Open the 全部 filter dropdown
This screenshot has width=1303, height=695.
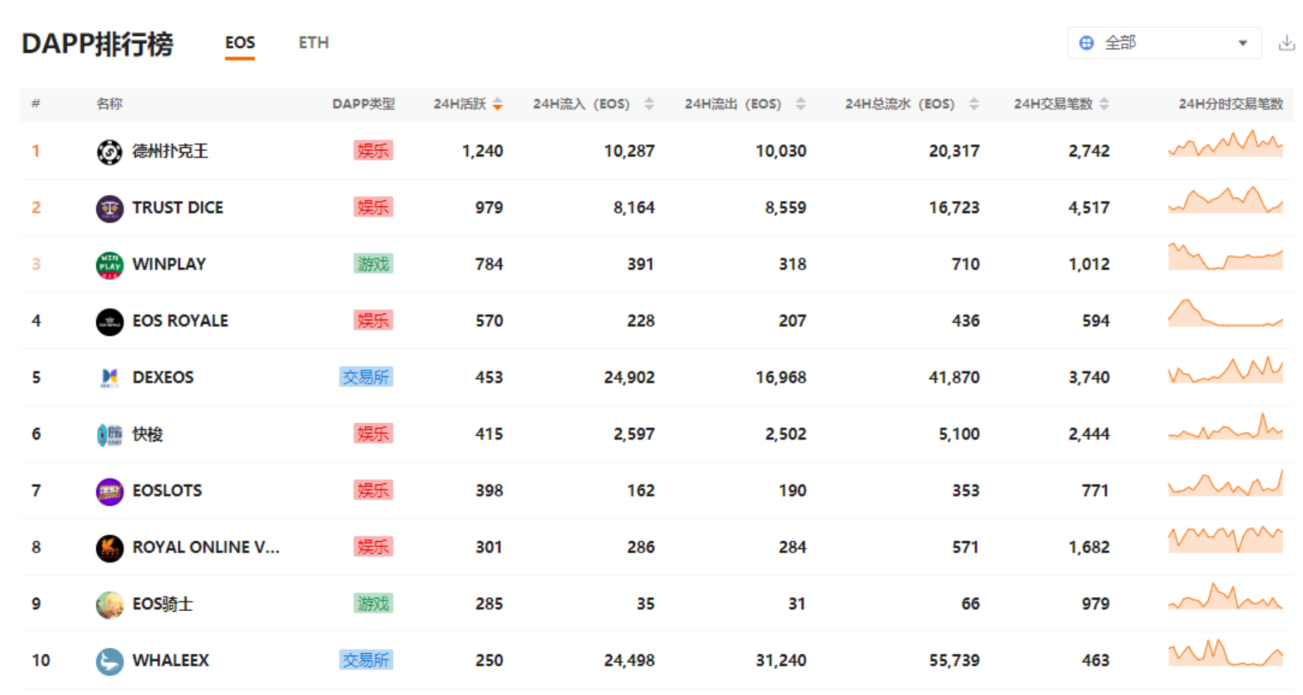coord(1164,43)
